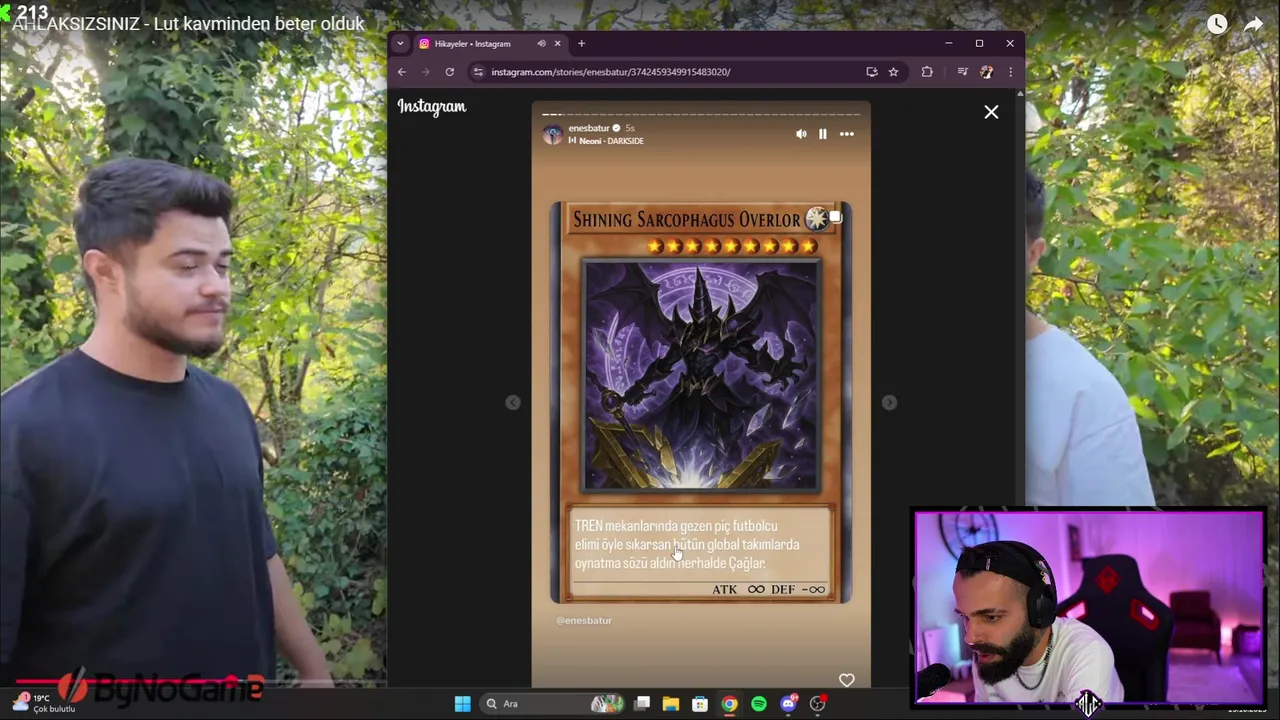Add video to Watch Later clock icon
Viewport: 1280px width, 720px height.
pos(1217,24)
